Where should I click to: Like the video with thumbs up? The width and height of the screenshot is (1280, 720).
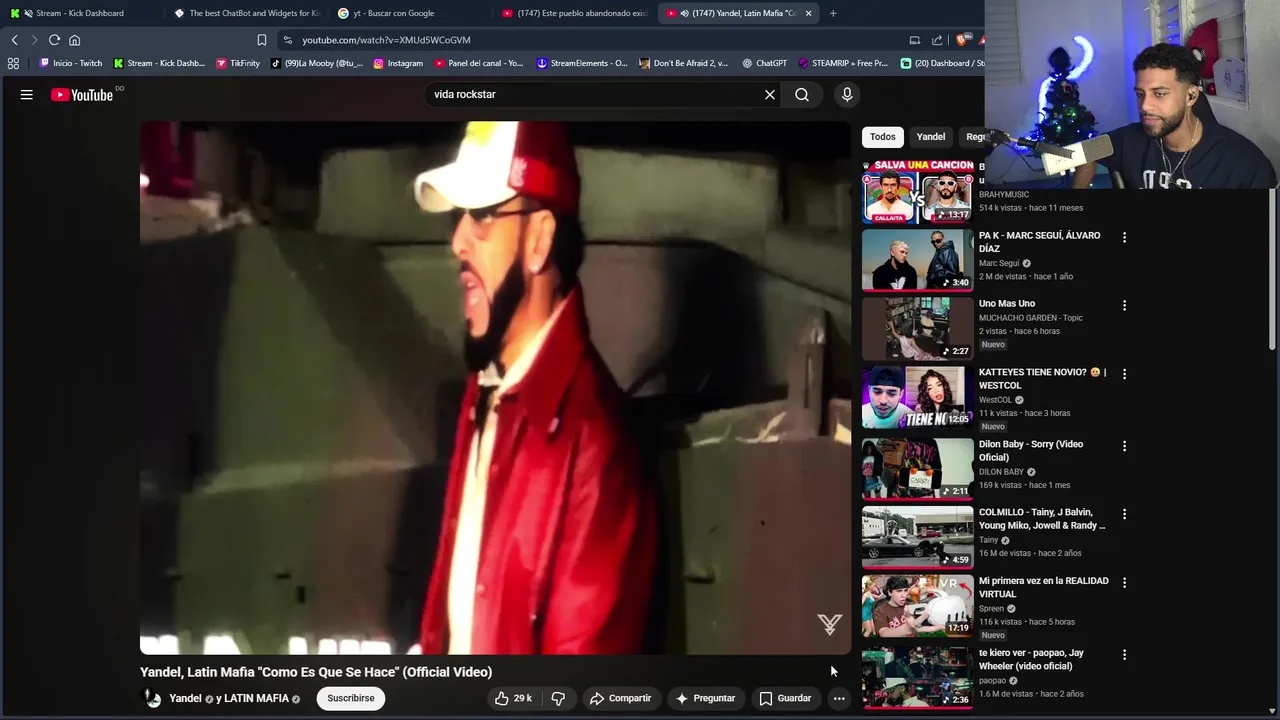point(514,698)
